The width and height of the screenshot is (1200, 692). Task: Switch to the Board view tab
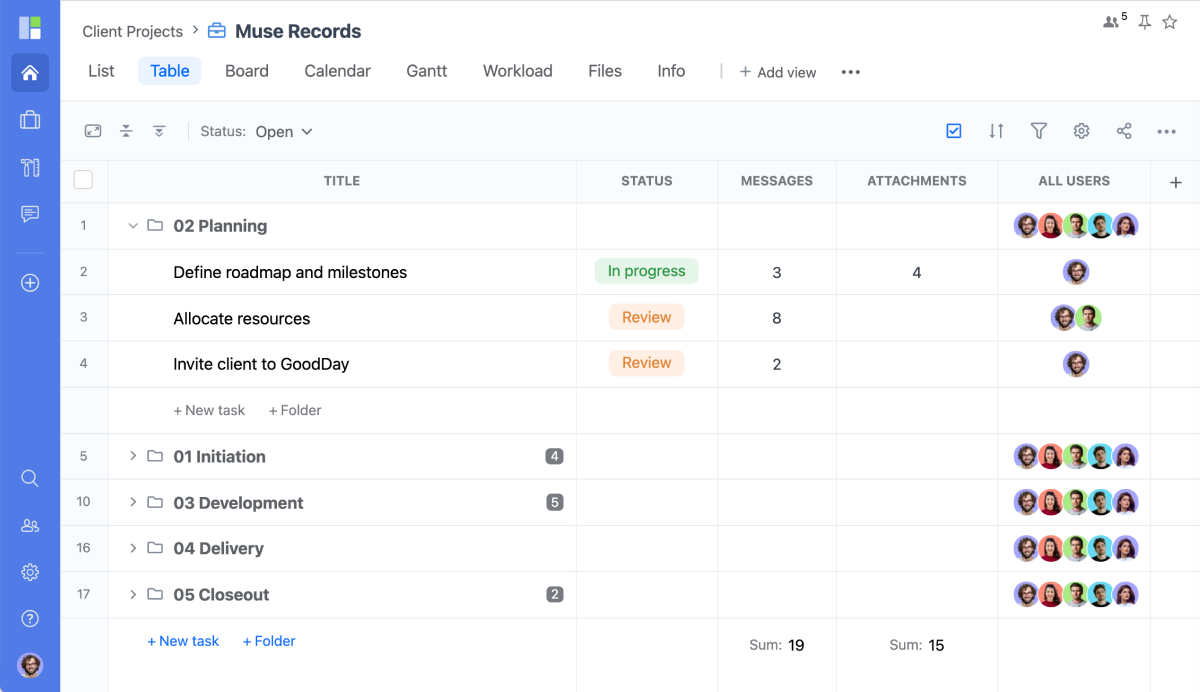(x=247, y=71)
